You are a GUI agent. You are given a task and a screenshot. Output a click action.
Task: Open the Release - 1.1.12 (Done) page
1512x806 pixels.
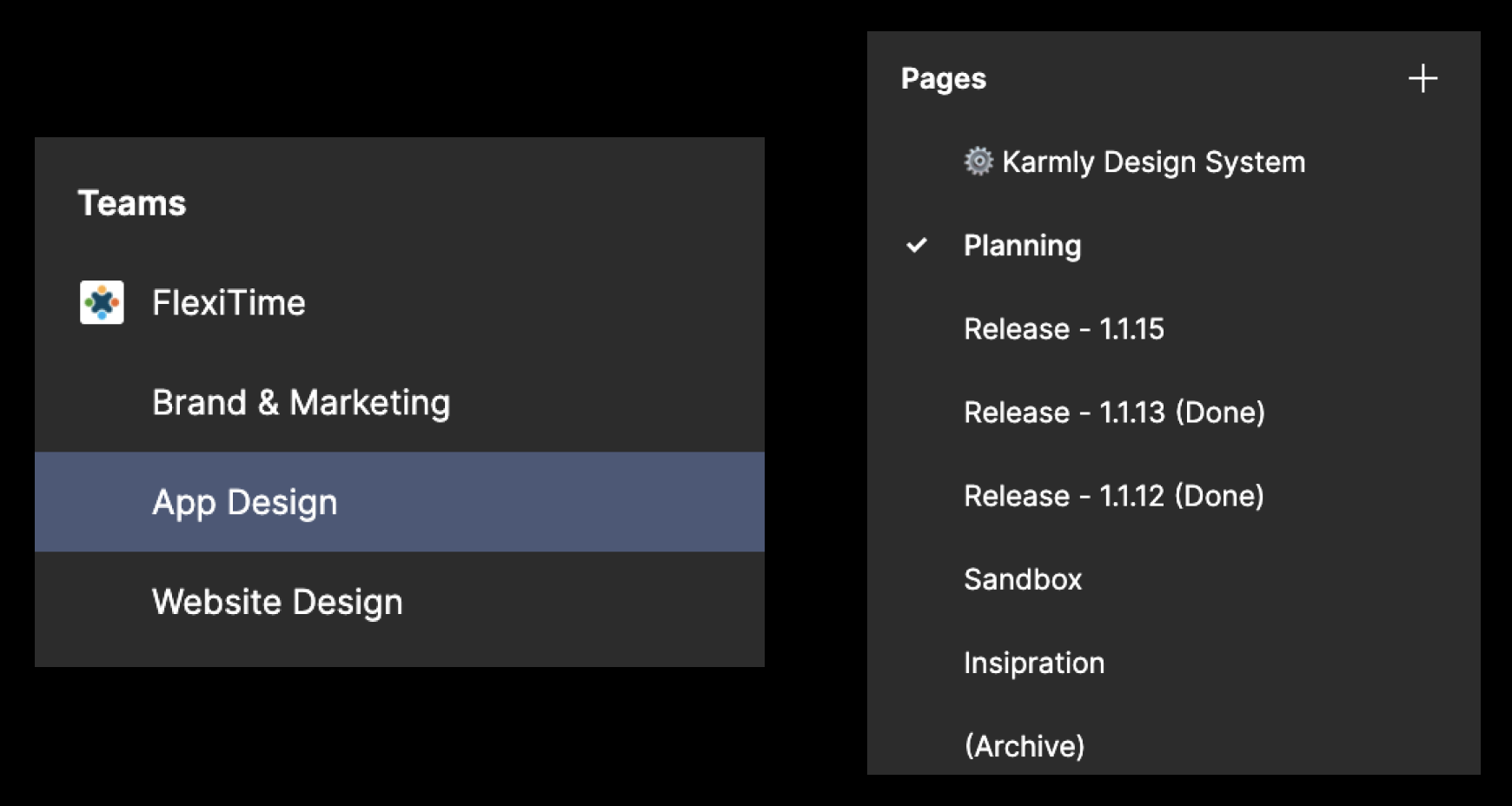point(1113,496)
